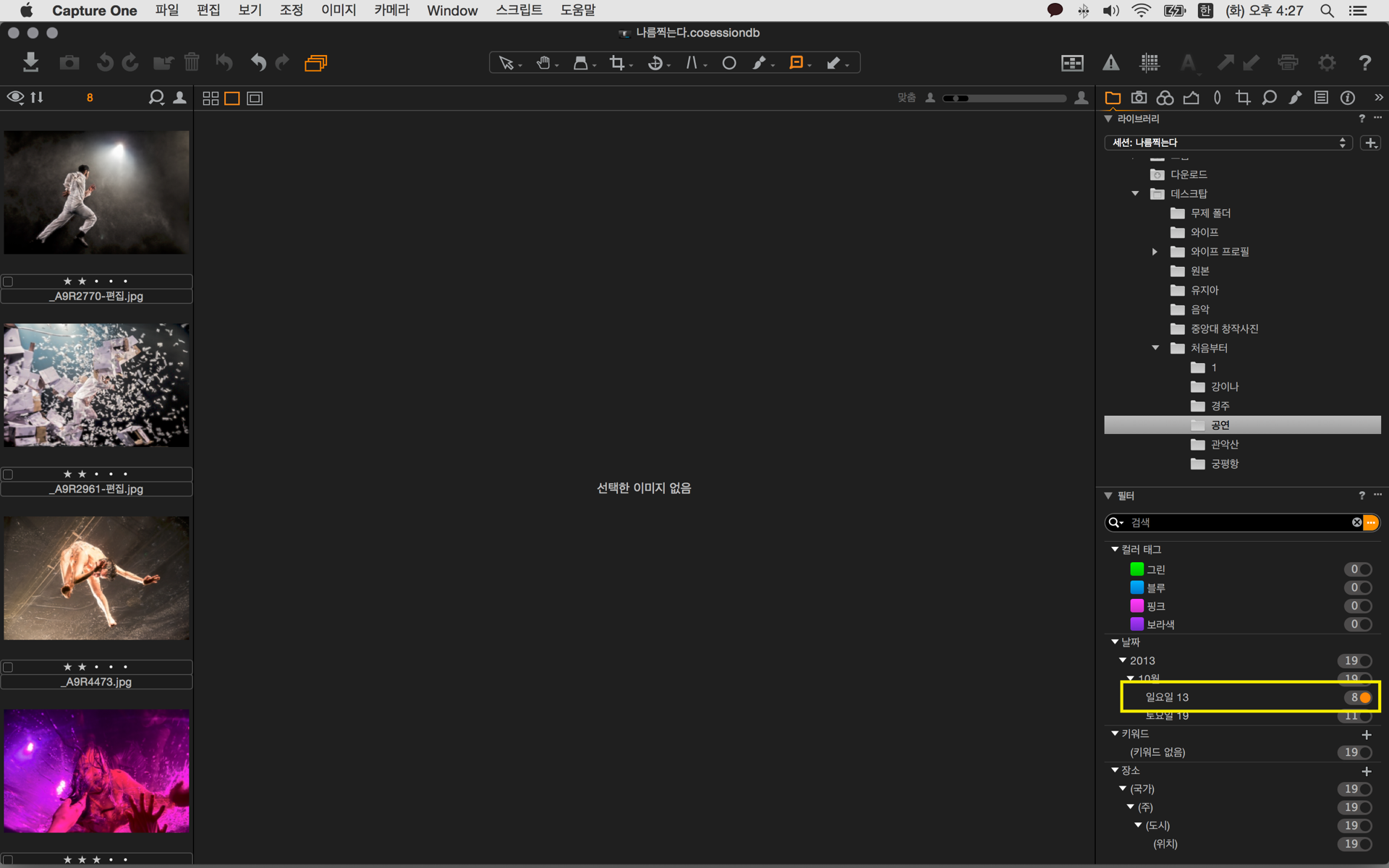Check the box under _A9R2770-편집.jpg thumbnail

pos(9,281)
